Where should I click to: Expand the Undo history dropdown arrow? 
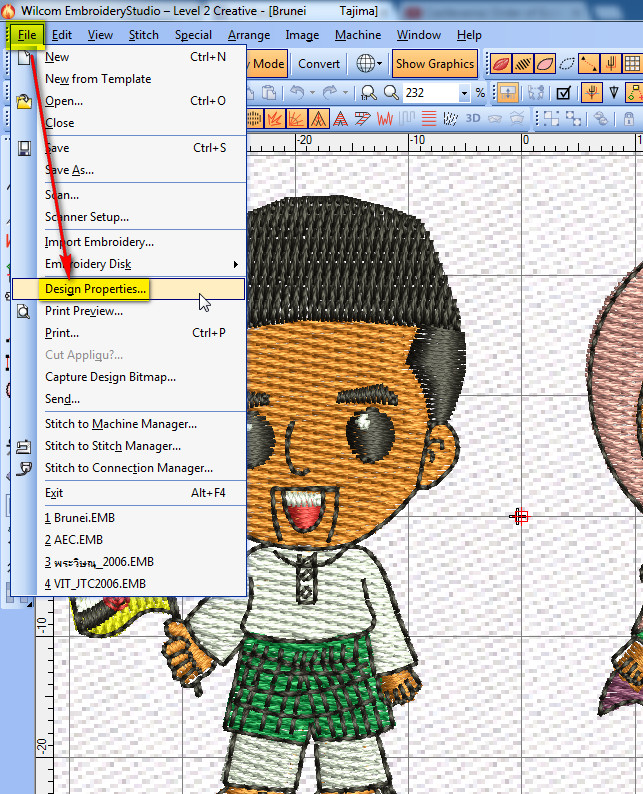click(x=312, y=93)
